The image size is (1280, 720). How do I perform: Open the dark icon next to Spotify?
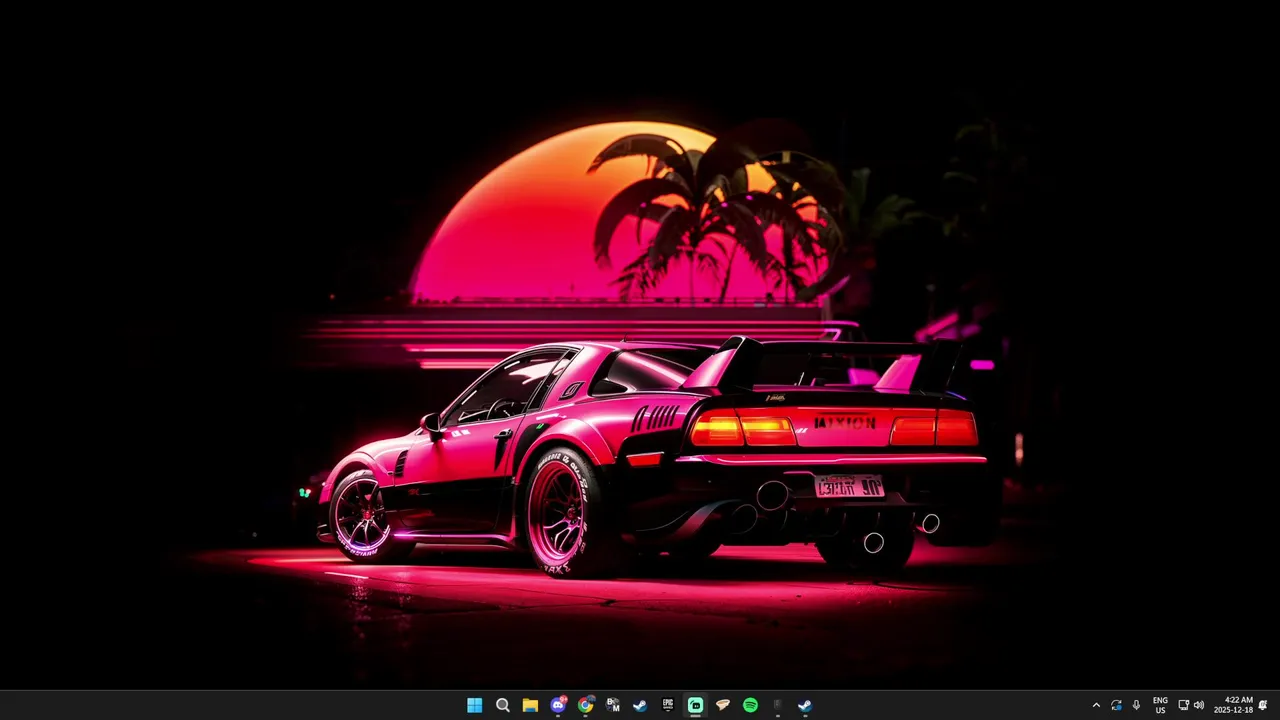tap(778, 705)
